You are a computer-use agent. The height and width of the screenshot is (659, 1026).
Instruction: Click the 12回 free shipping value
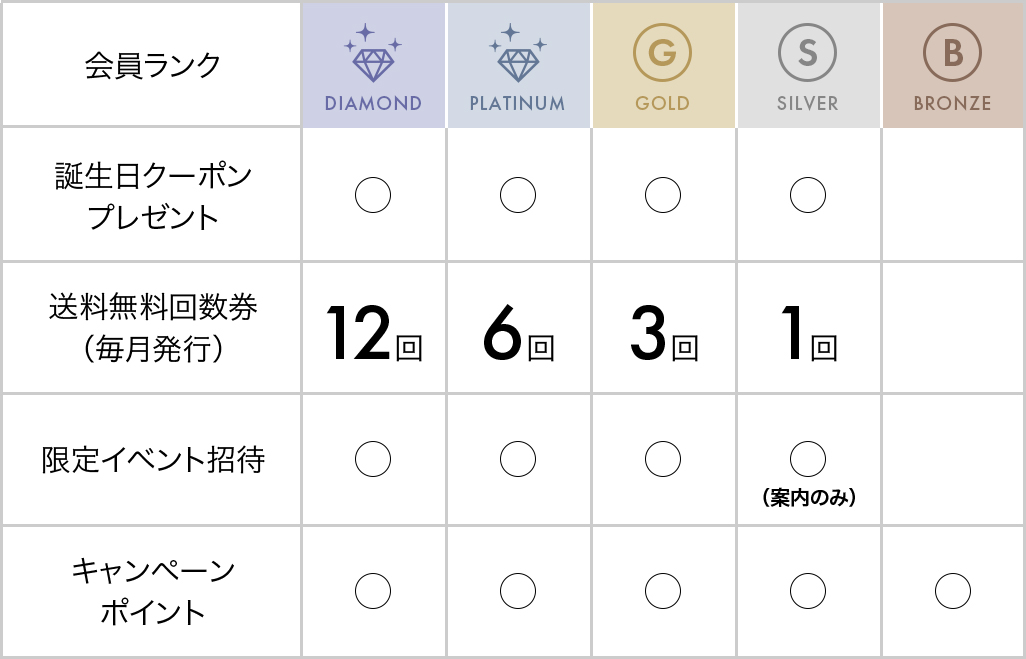373,336
